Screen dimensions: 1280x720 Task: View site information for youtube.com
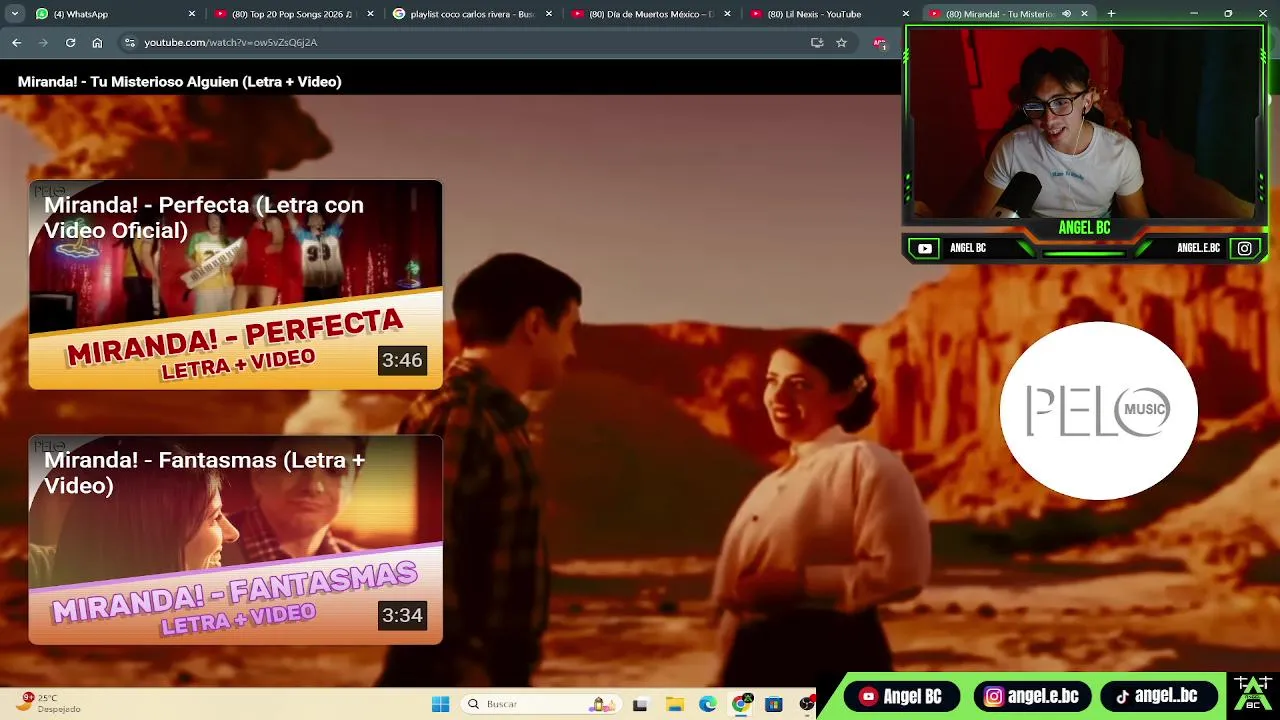tap(129, 43)
